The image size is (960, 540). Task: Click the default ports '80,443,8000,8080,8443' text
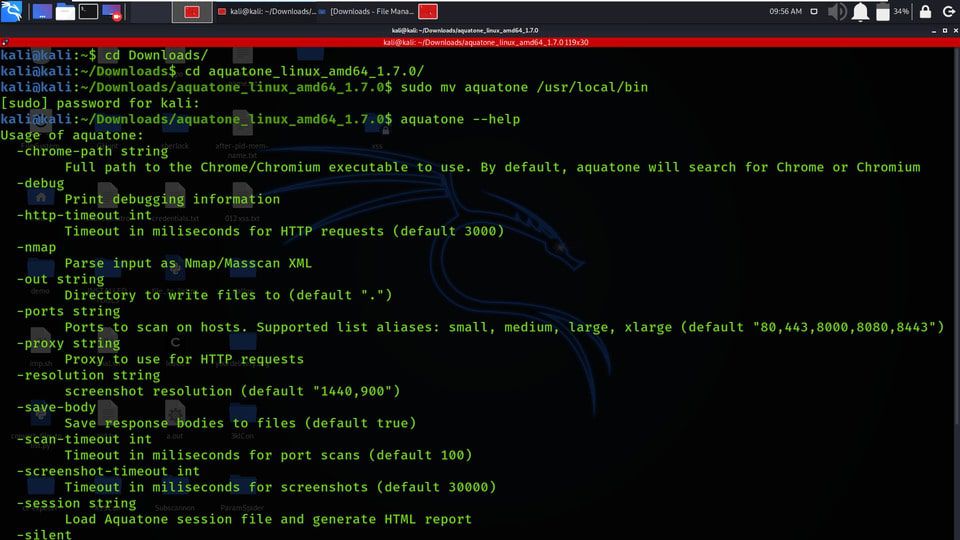pyautogui.click(x=844, y=327)
